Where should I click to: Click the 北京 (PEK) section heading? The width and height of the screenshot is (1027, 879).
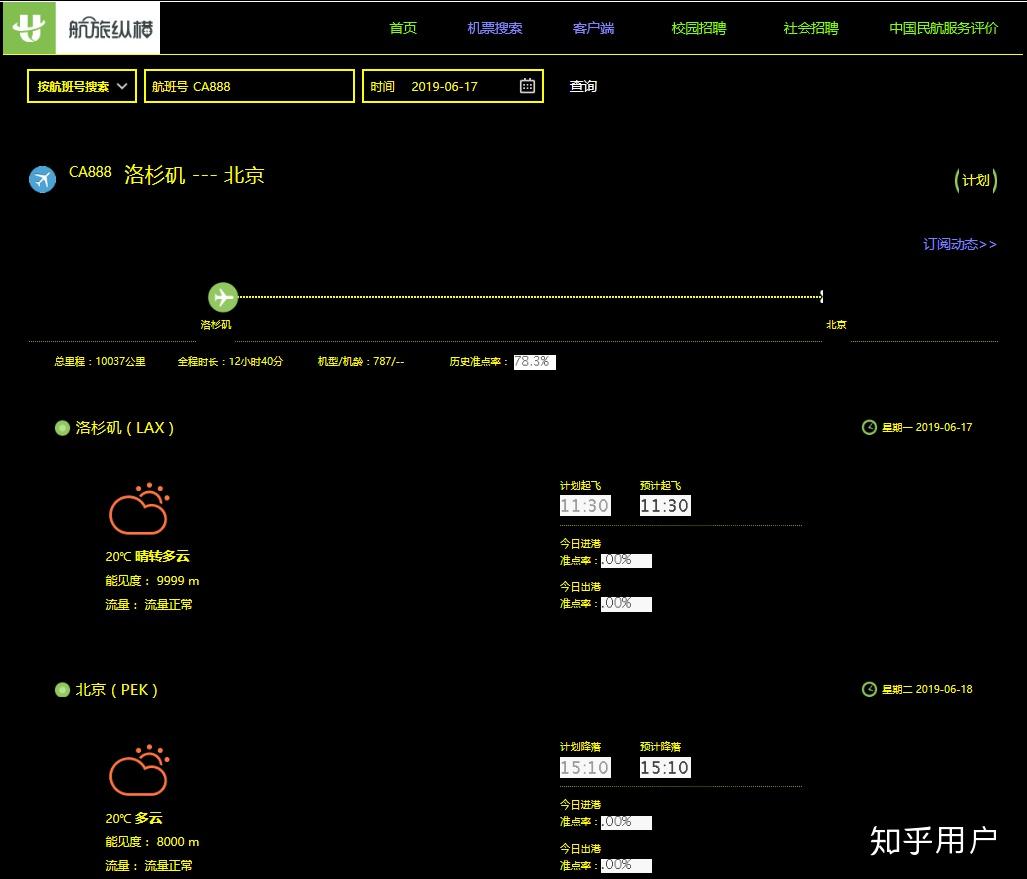[x=117, y=690]
